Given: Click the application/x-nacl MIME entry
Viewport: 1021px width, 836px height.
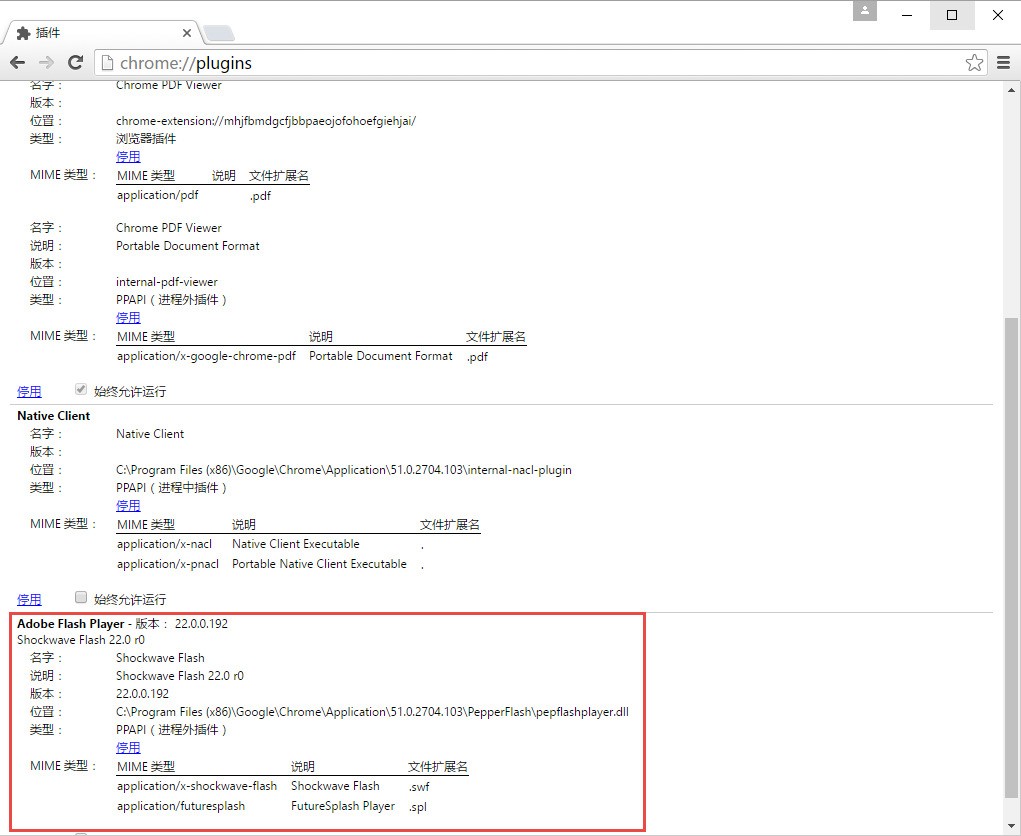Looking at the screenshot, I should tap(165, 544).
